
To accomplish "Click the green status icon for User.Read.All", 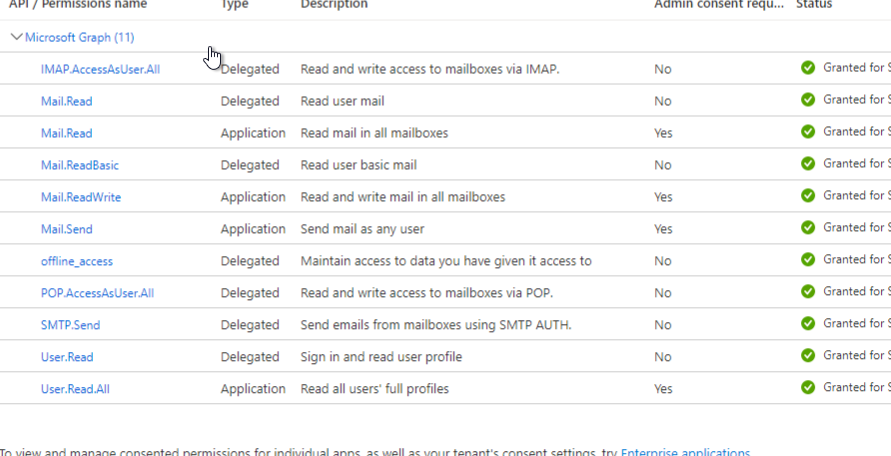I will pos(807,387).
